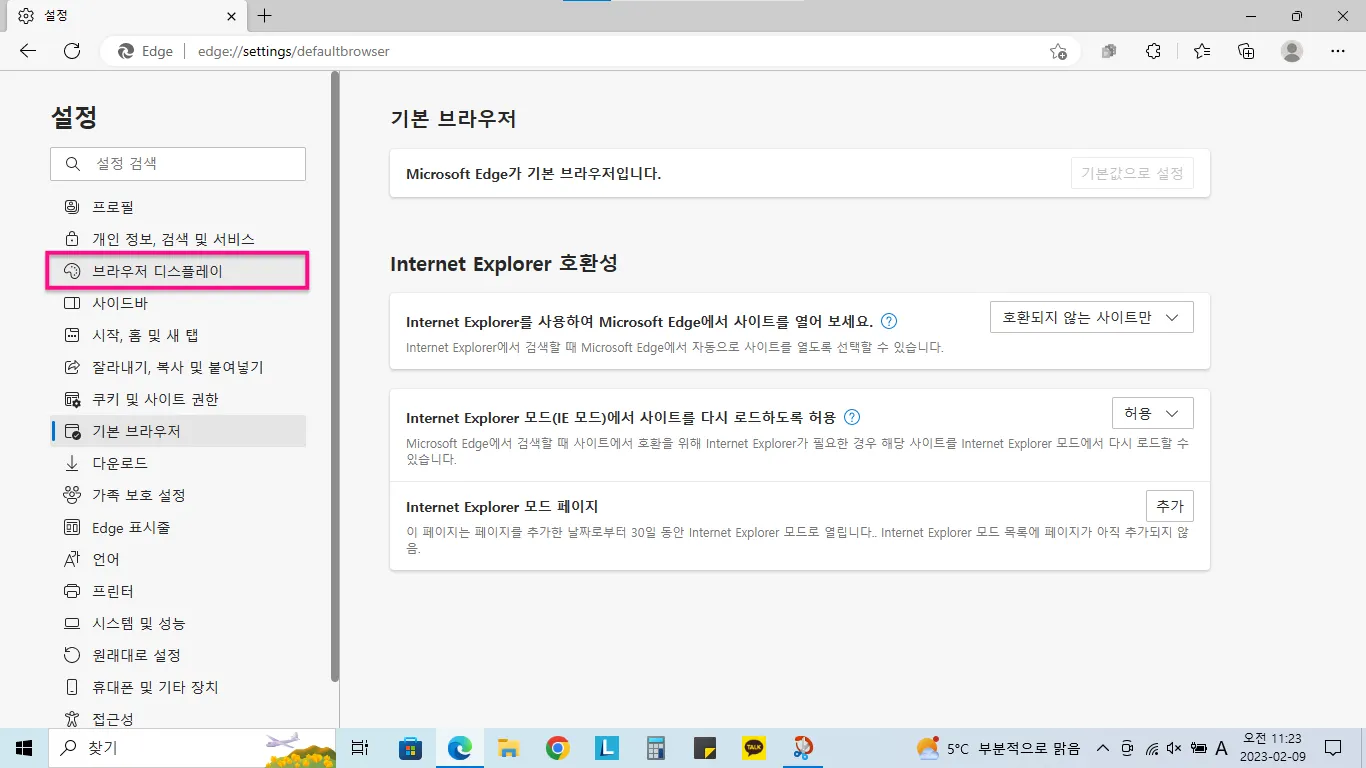The image size is (1366, 768).
Task: Open the Extensions puzzle icon in the toolbar
Action: [x=1153, y=51]
